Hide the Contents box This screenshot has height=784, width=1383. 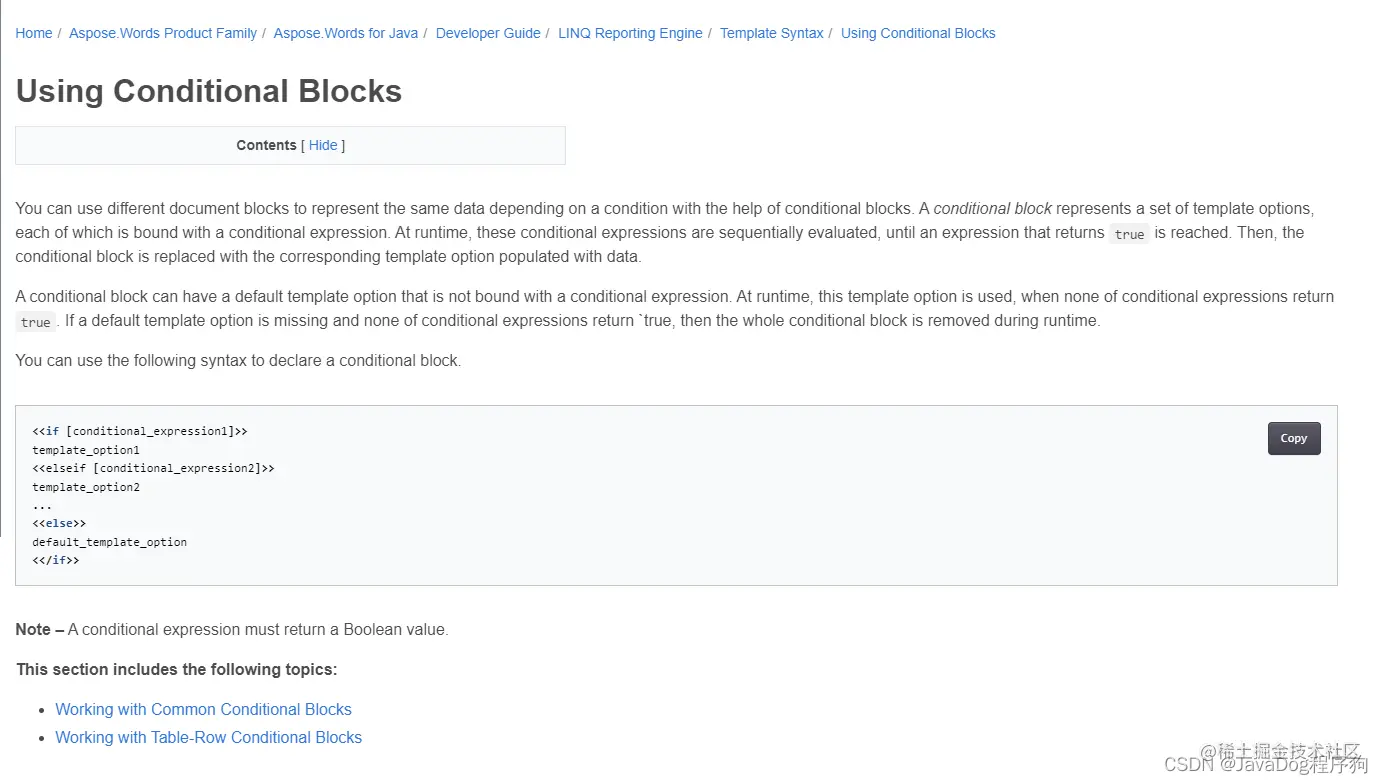pyautogui.click(x=323, y=145)
